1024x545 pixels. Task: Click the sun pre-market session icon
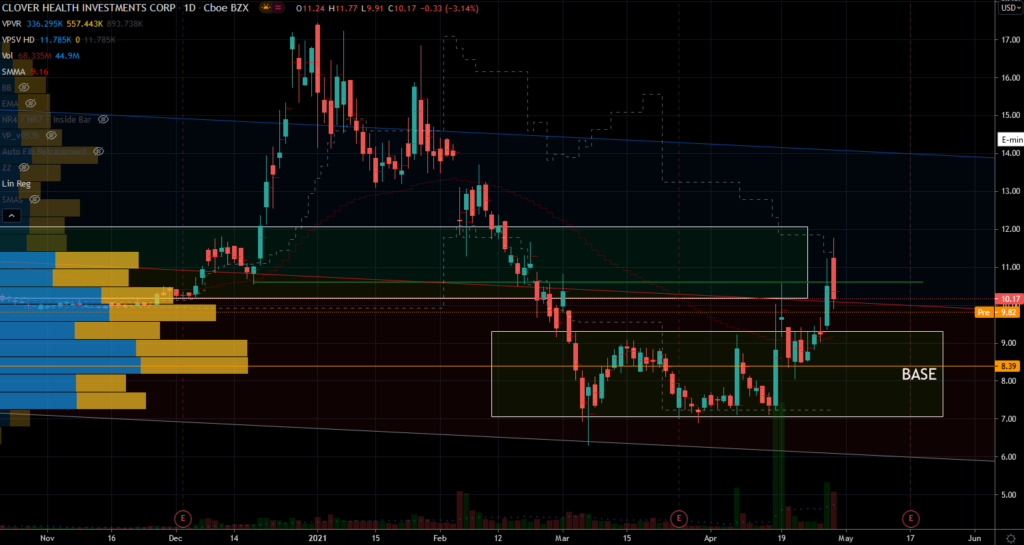point(265,8)
